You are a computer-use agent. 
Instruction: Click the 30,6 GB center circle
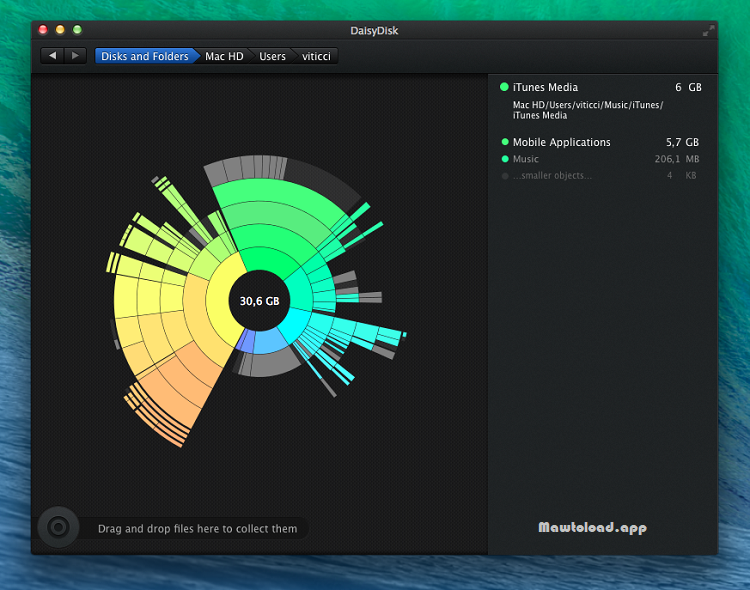[x=259, y=301]
